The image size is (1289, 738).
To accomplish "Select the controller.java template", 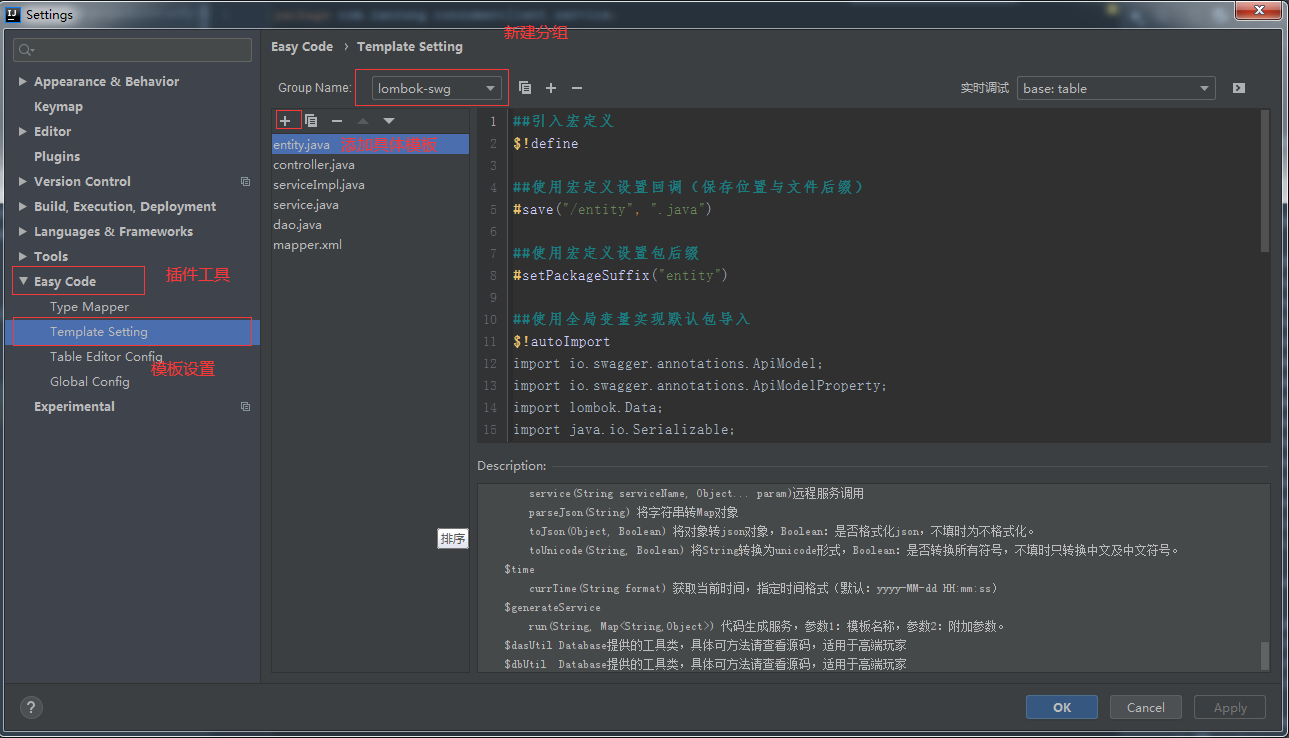I will coord(370,165).
